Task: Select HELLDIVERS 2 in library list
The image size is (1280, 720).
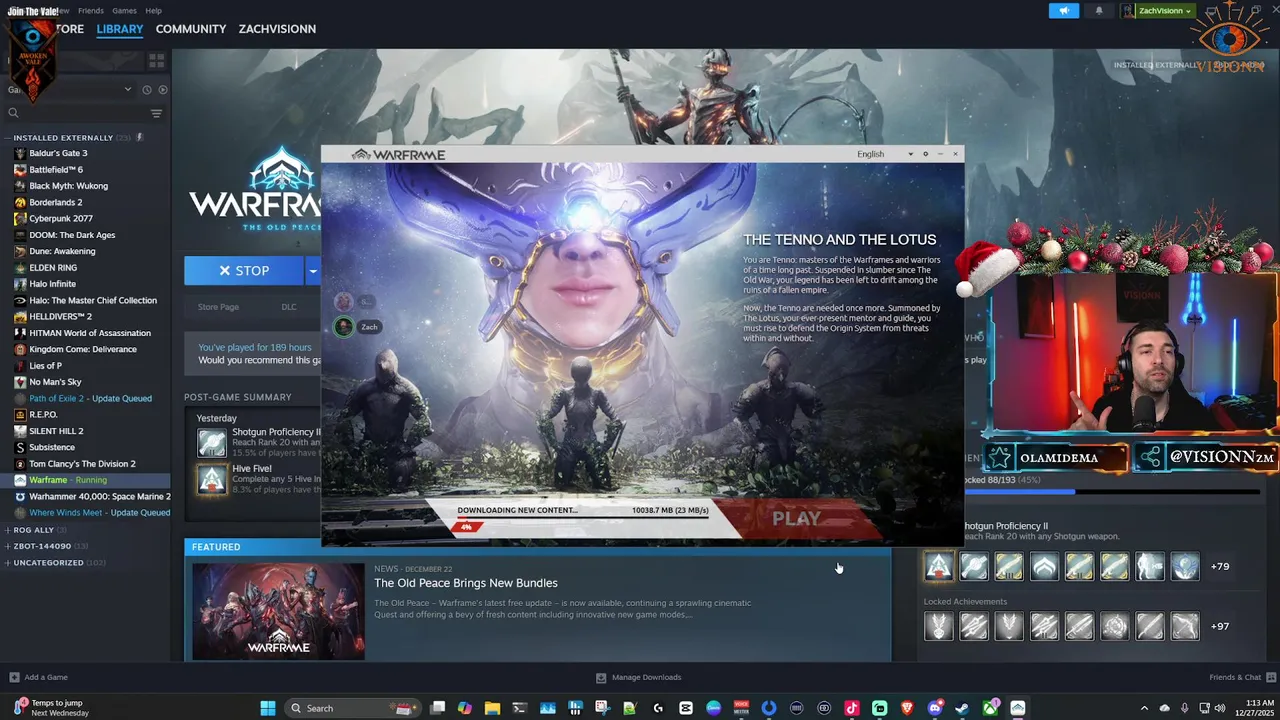Action: [x=60, y=317]
